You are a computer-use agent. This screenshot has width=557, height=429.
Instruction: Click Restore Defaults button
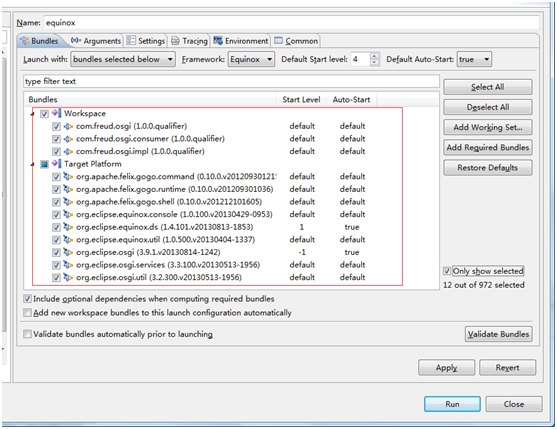tap(488, 168)
